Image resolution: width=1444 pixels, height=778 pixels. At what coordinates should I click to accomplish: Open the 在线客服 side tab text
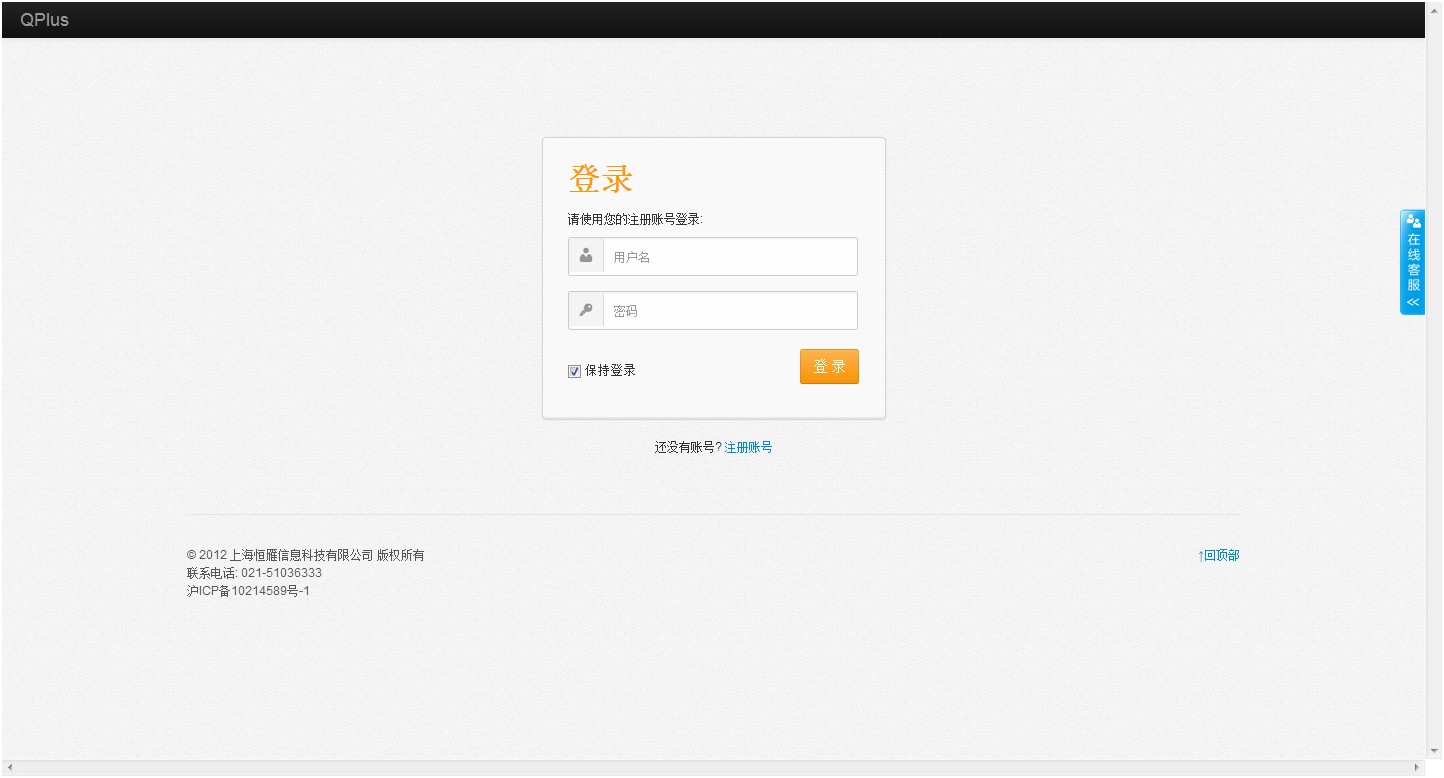pyautogui.click(x=1413, y=262)
